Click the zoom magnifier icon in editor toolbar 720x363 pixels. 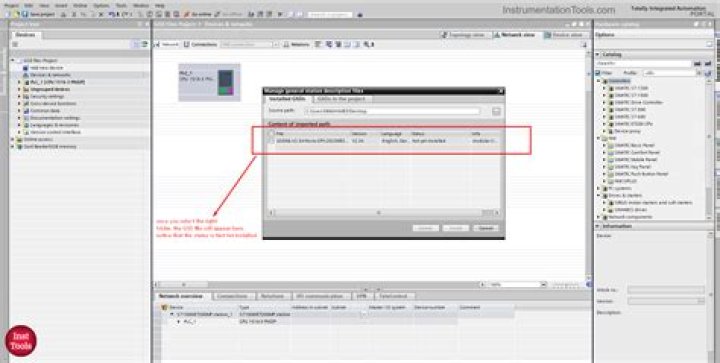click(368, 45)
